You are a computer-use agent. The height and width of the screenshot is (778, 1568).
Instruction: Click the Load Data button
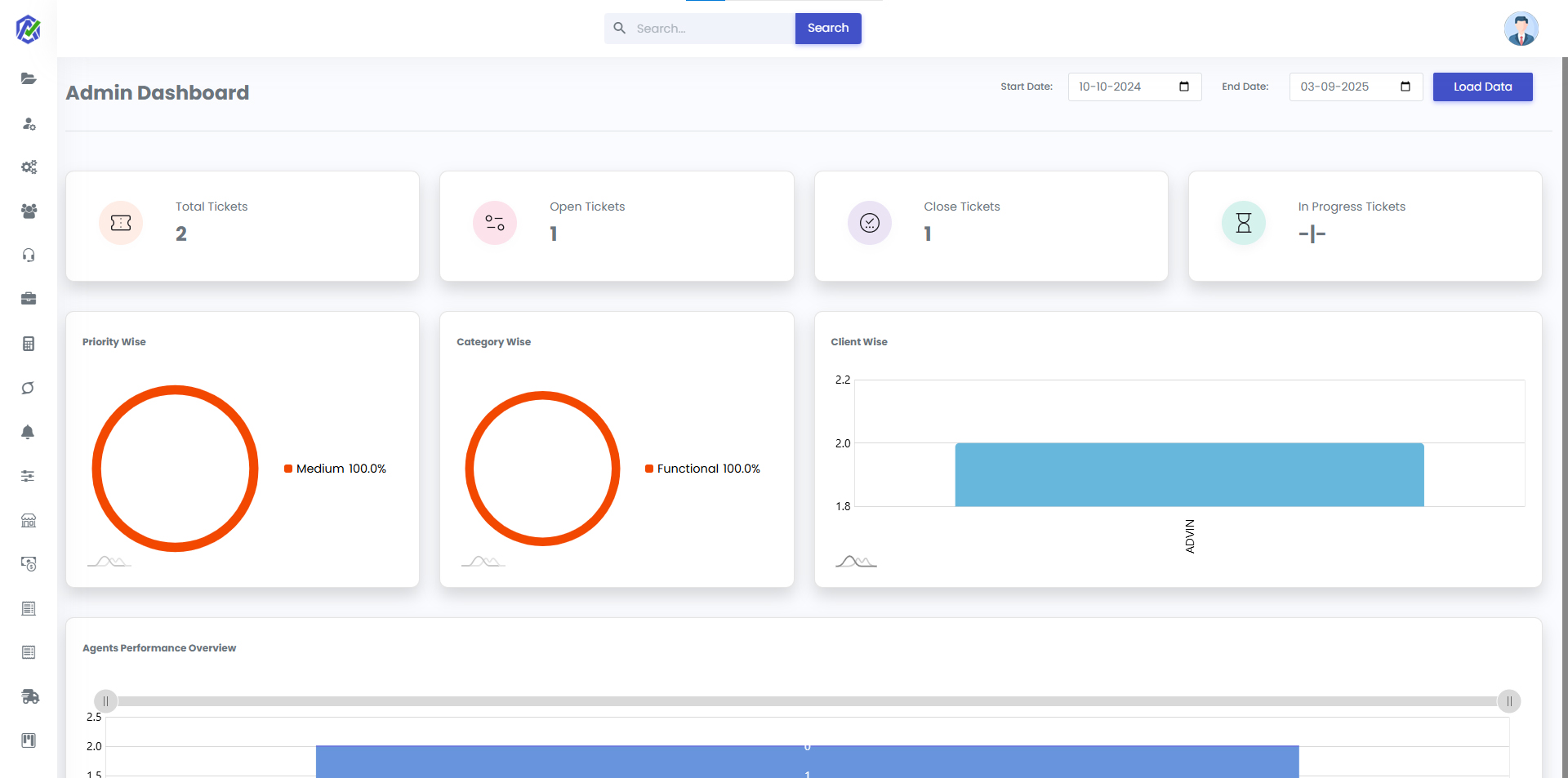pyautogui.click(x=1483, y=87)
